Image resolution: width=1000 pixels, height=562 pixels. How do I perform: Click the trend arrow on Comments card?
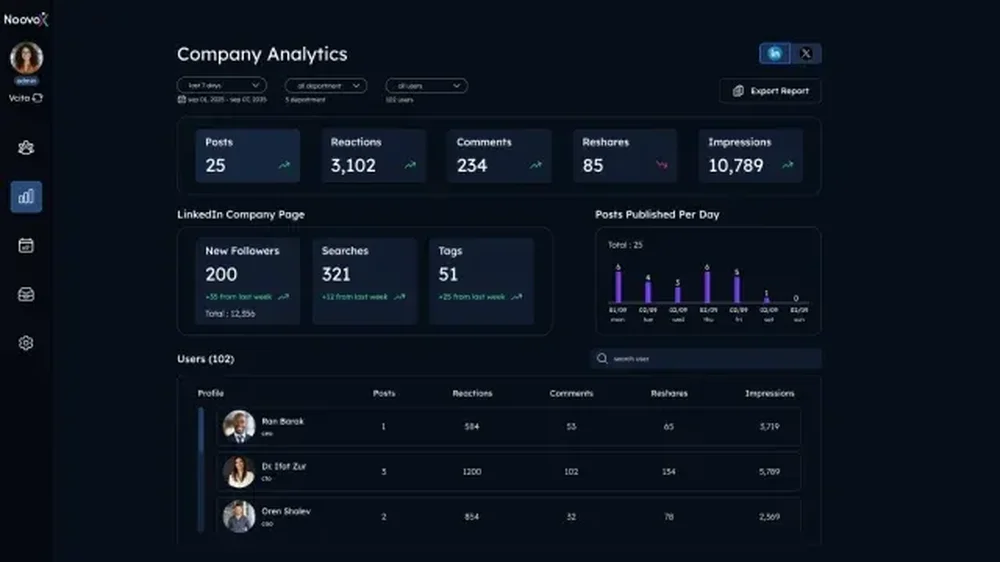point(536,165)
